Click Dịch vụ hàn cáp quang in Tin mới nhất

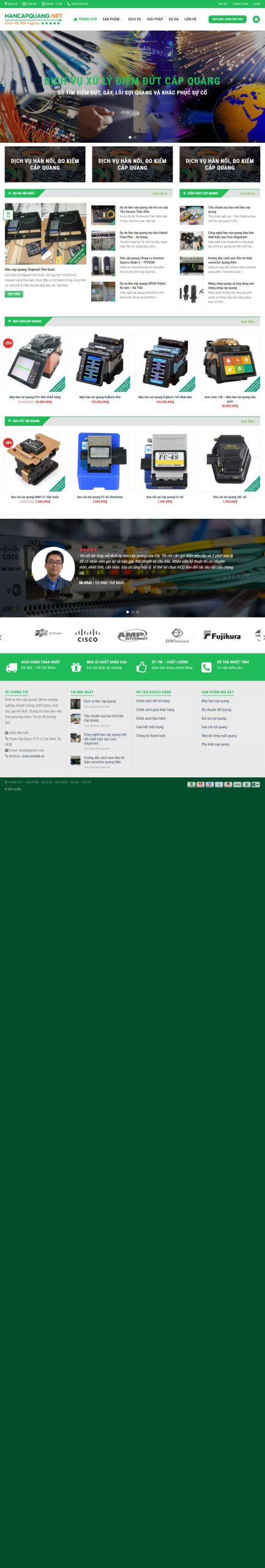coord(100,701)
